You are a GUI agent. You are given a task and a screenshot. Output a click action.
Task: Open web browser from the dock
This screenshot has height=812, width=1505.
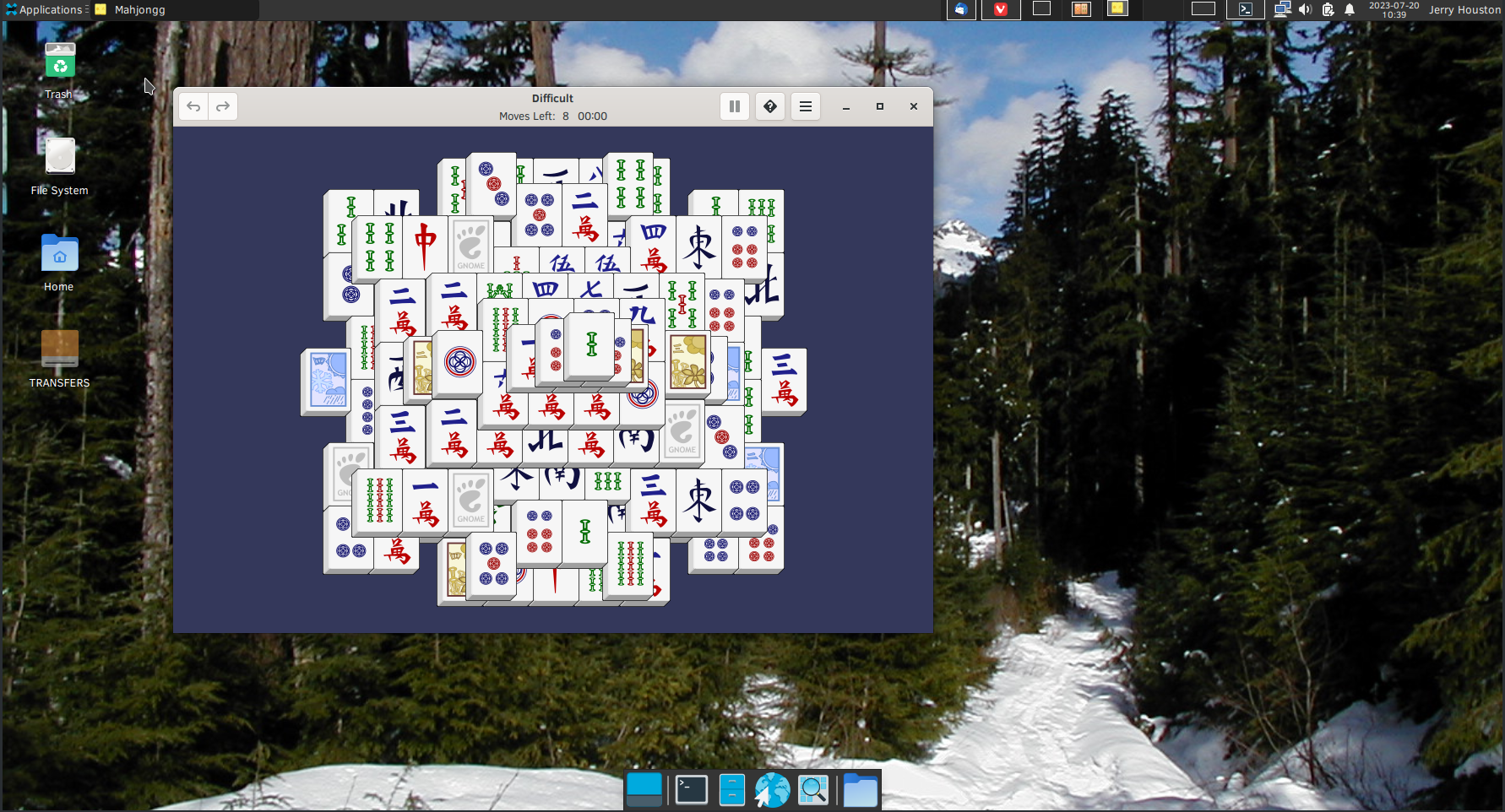click(x=772, y=790)
